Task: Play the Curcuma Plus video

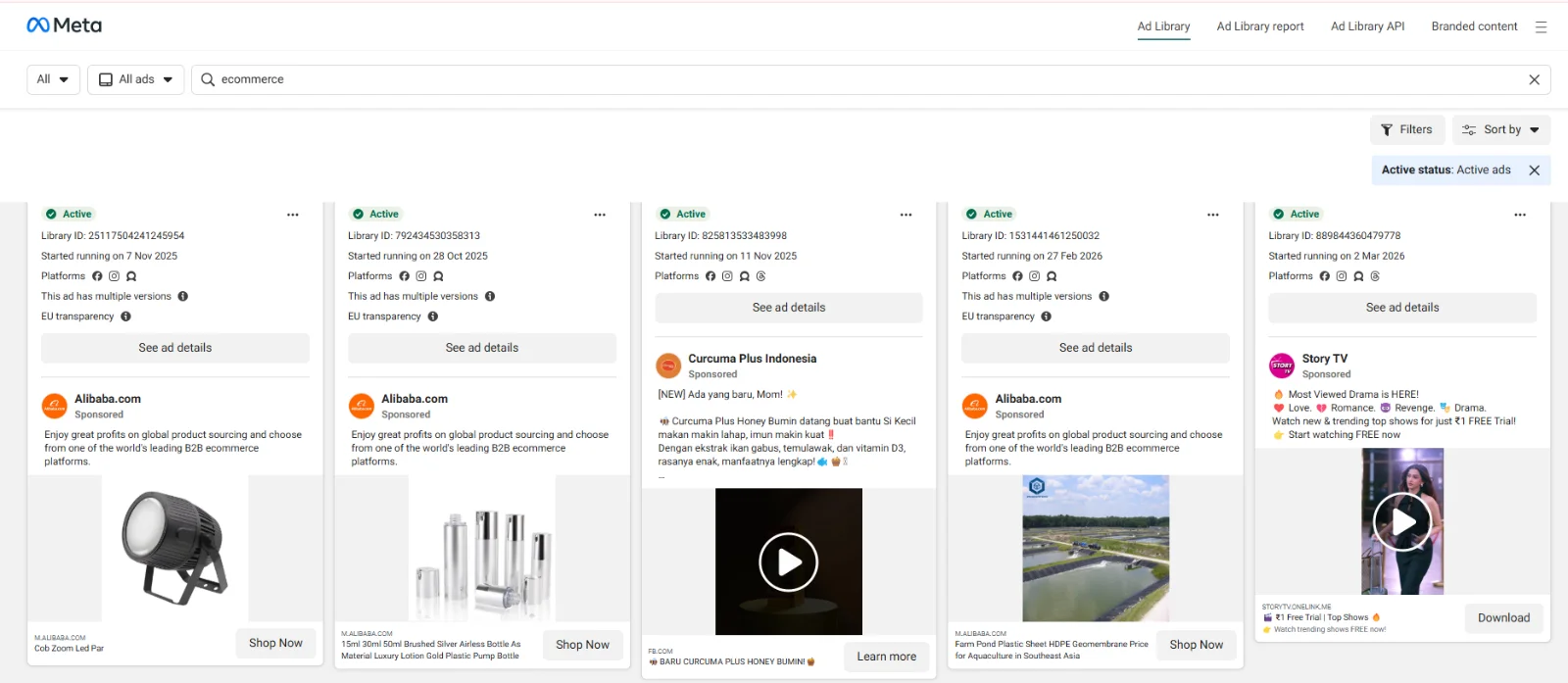Action: [789, 562]
